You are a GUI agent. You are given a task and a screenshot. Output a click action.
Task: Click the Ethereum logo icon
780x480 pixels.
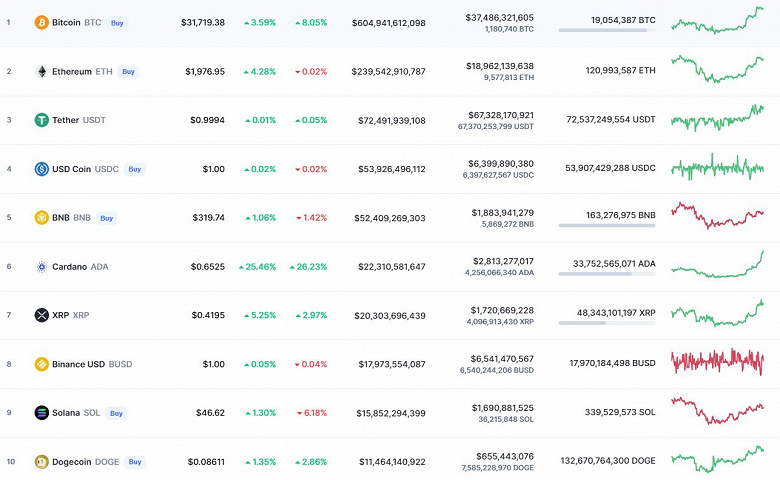coord(41,71)
